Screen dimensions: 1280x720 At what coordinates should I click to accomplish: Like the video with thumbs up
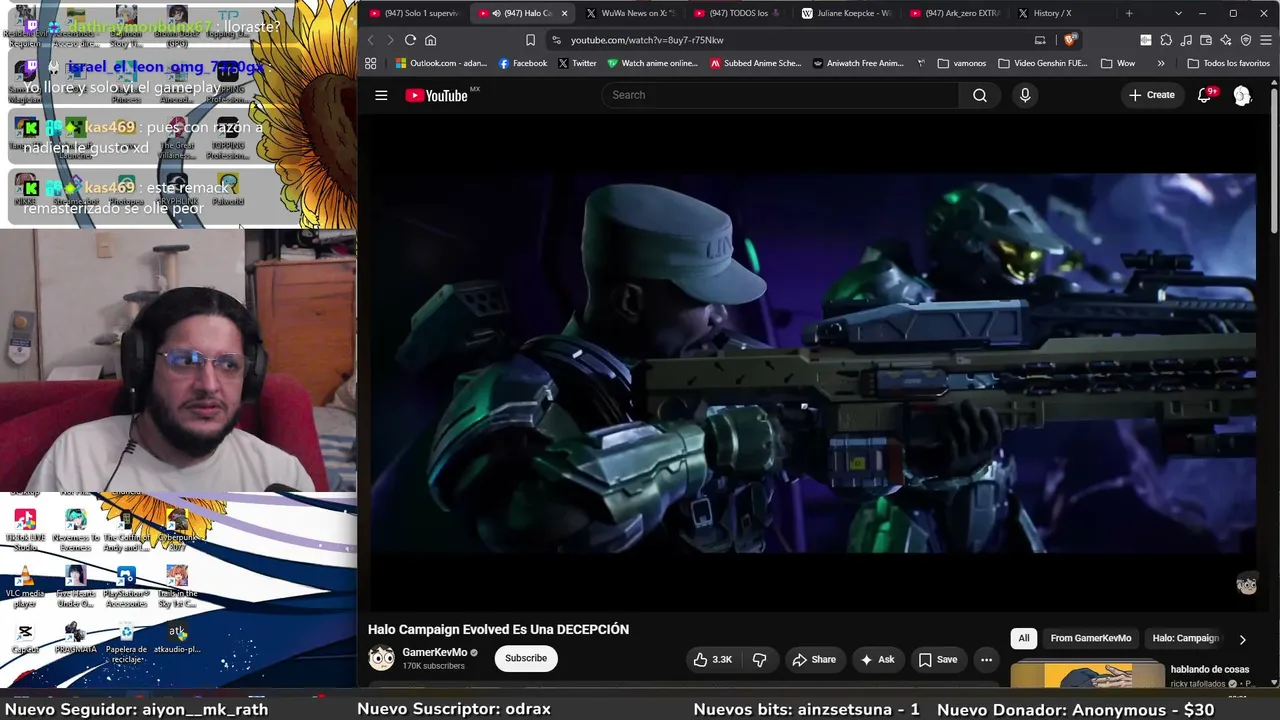(x=713, y=660)
